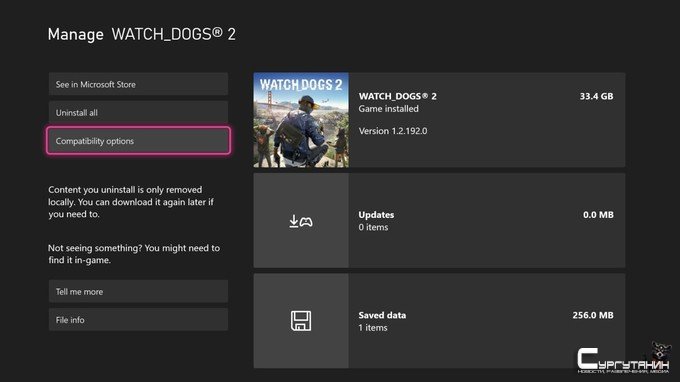680x382 pixels.
Task: Open File info
Action: (x=138, y=320)
